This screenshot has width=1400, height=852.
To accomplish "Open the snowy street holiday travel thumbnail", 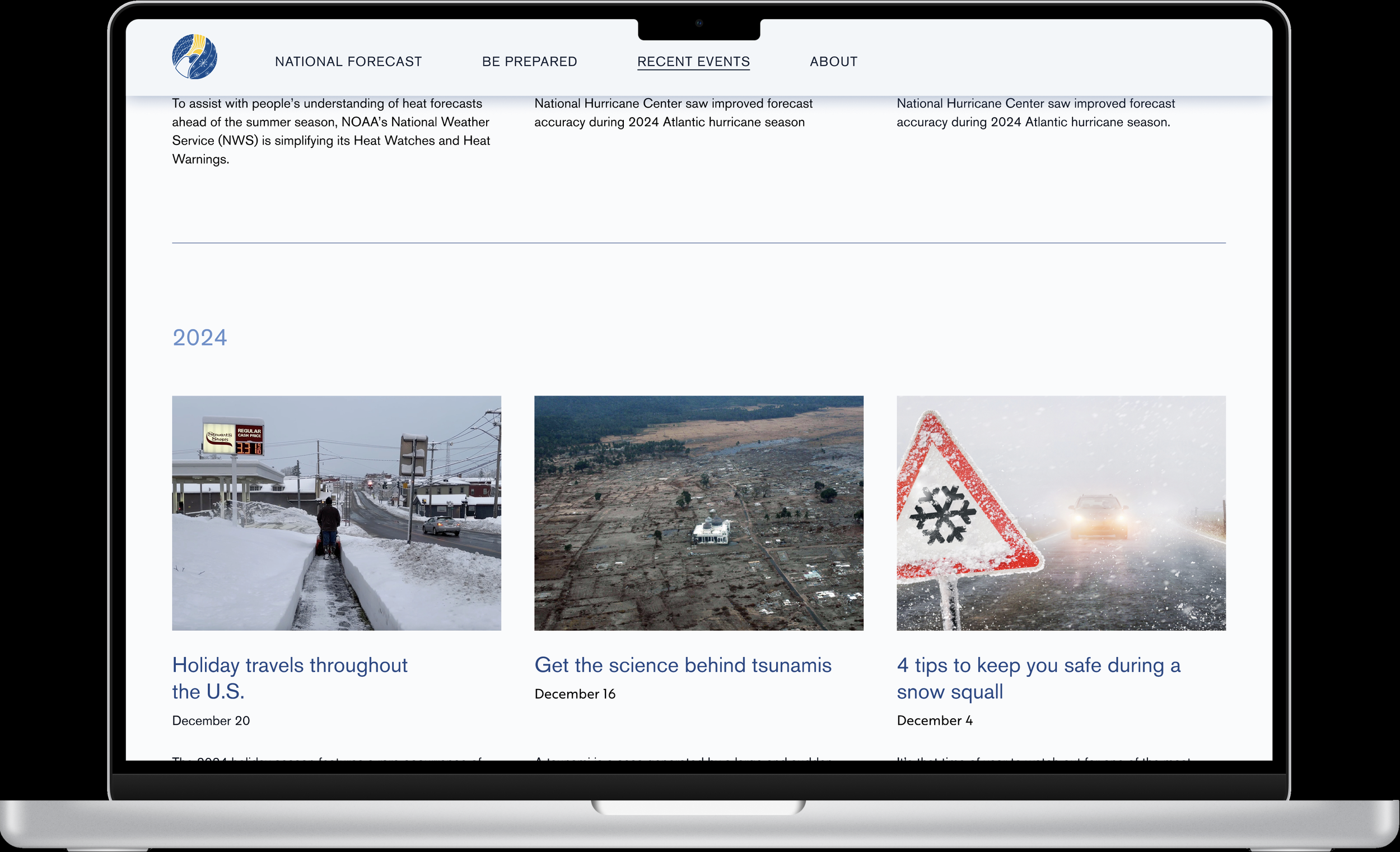I will (x=337, y=513).
